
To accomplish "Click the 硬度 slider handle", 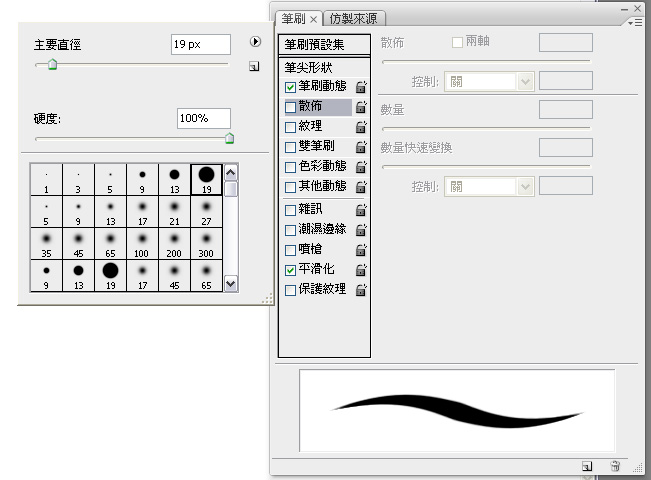I will point(230,138).
